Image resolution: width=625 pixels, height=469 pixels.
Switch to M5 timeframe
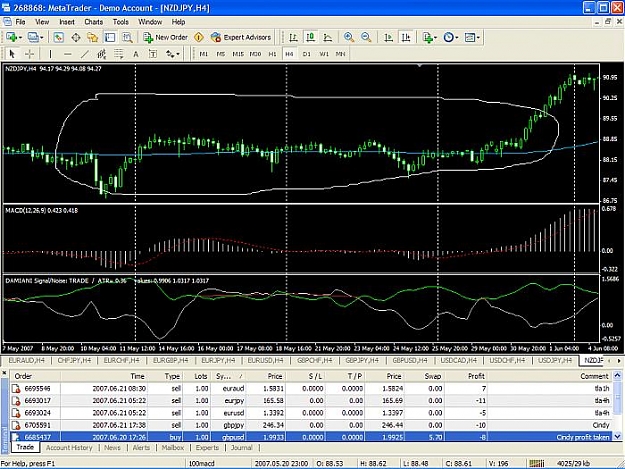[221, 54]
